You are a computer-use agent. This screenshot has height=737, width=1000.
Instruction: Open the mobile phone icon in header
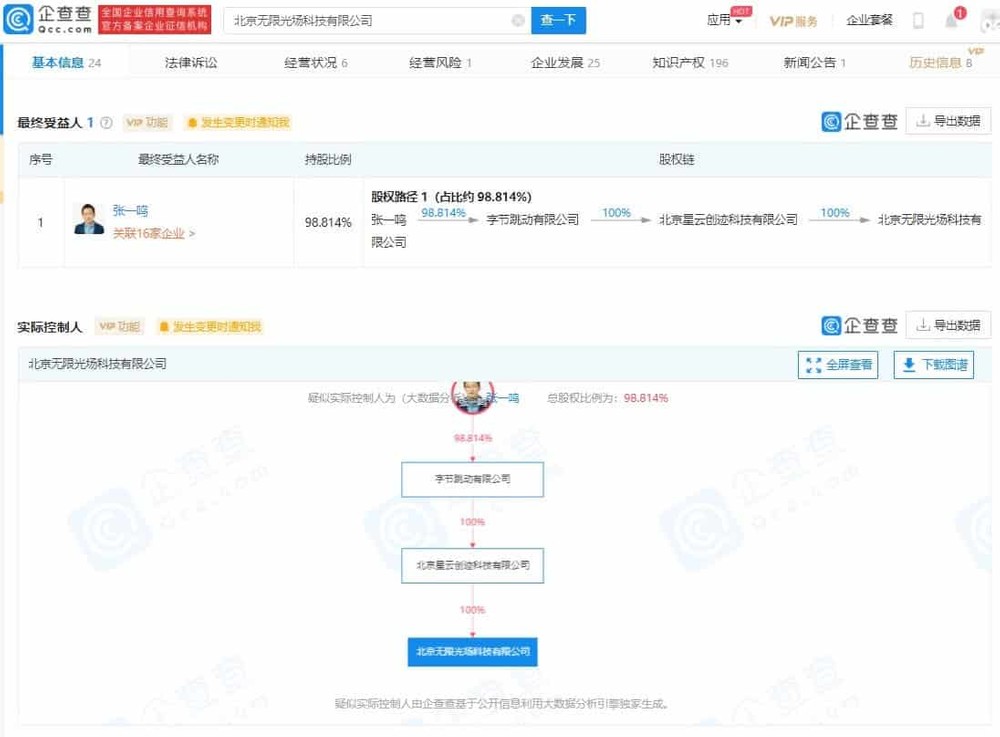click(x=918, y=20)
